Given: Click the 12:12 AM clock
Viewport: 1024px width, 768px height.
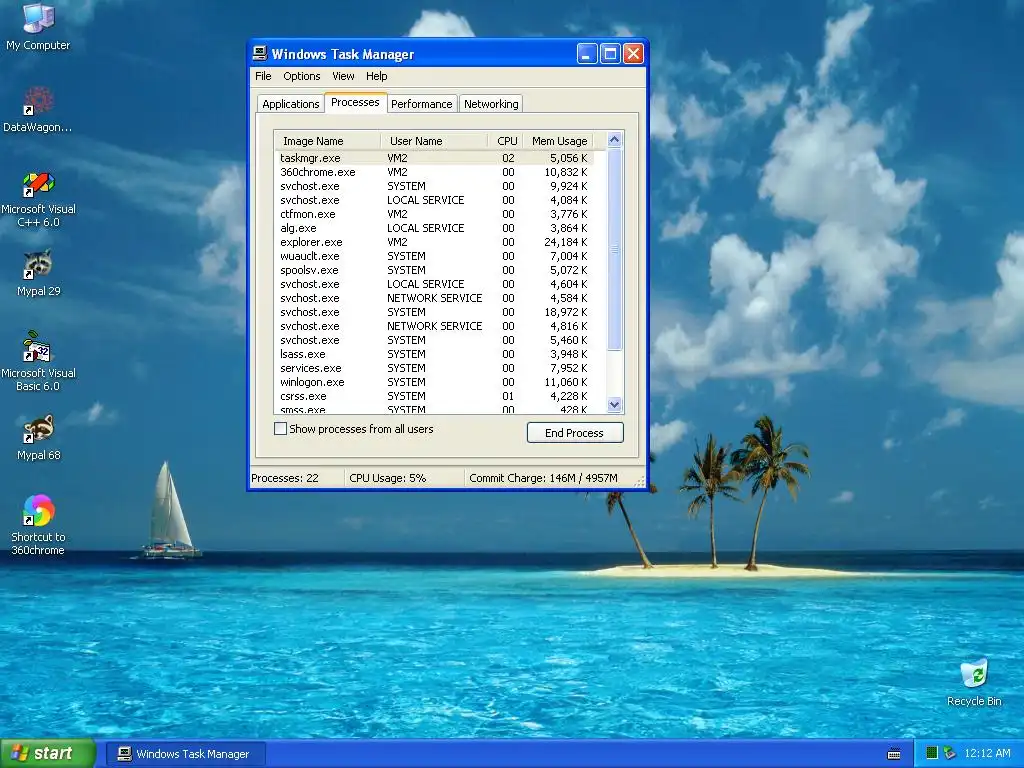Looking at the screenshot, I should pyautogui.click(x=987, y=753).
